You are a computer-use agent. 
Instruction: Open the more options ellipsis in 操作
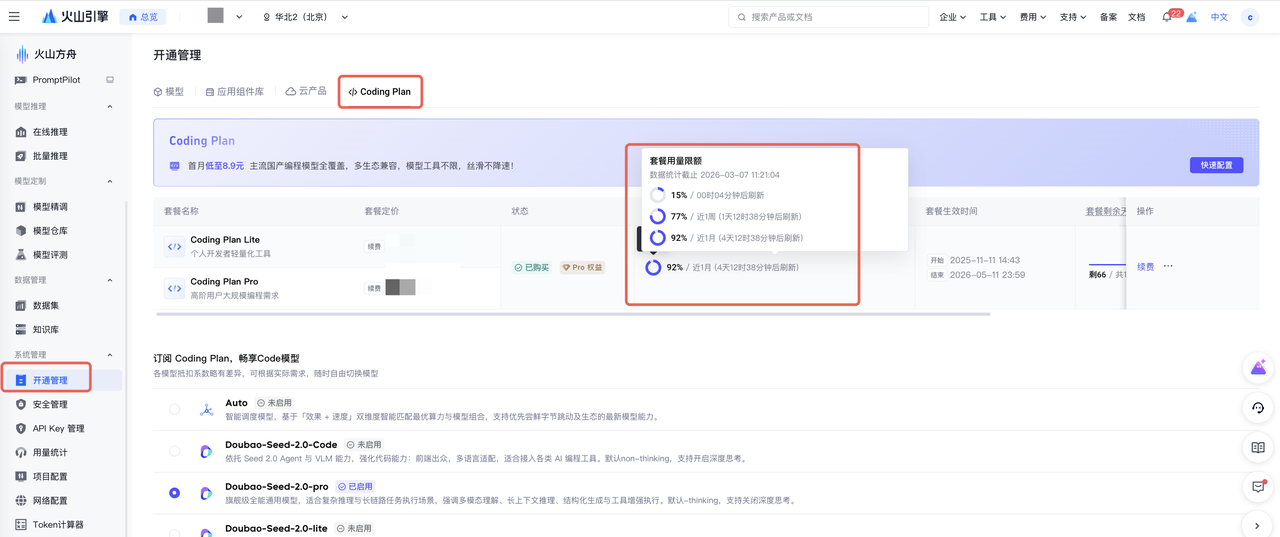pyautogui.click(x=1168, y=267)
